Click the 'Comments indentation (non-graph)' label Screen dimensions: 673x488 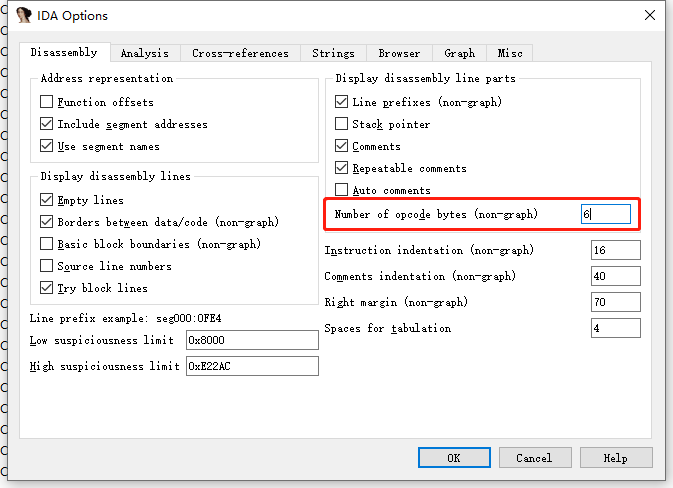click(x=420, y=276)
